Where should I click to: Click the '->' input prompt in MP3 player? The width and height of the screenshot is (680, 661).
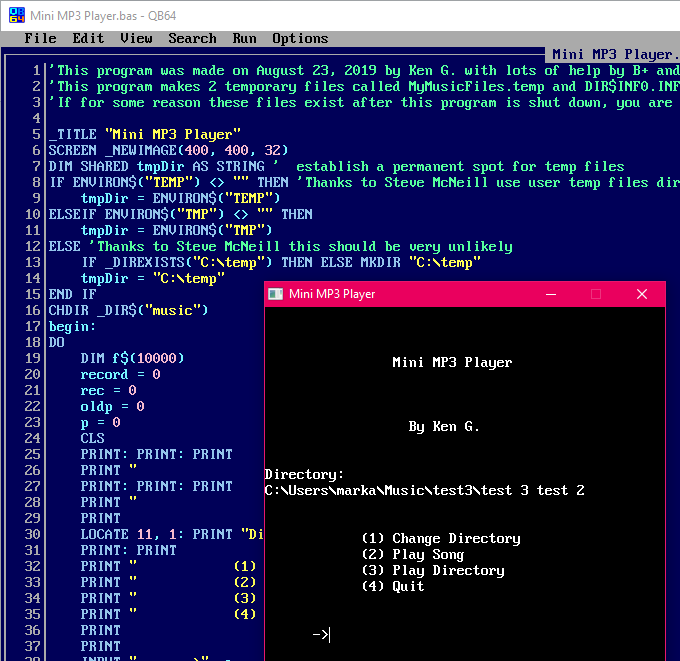[321, 635]
